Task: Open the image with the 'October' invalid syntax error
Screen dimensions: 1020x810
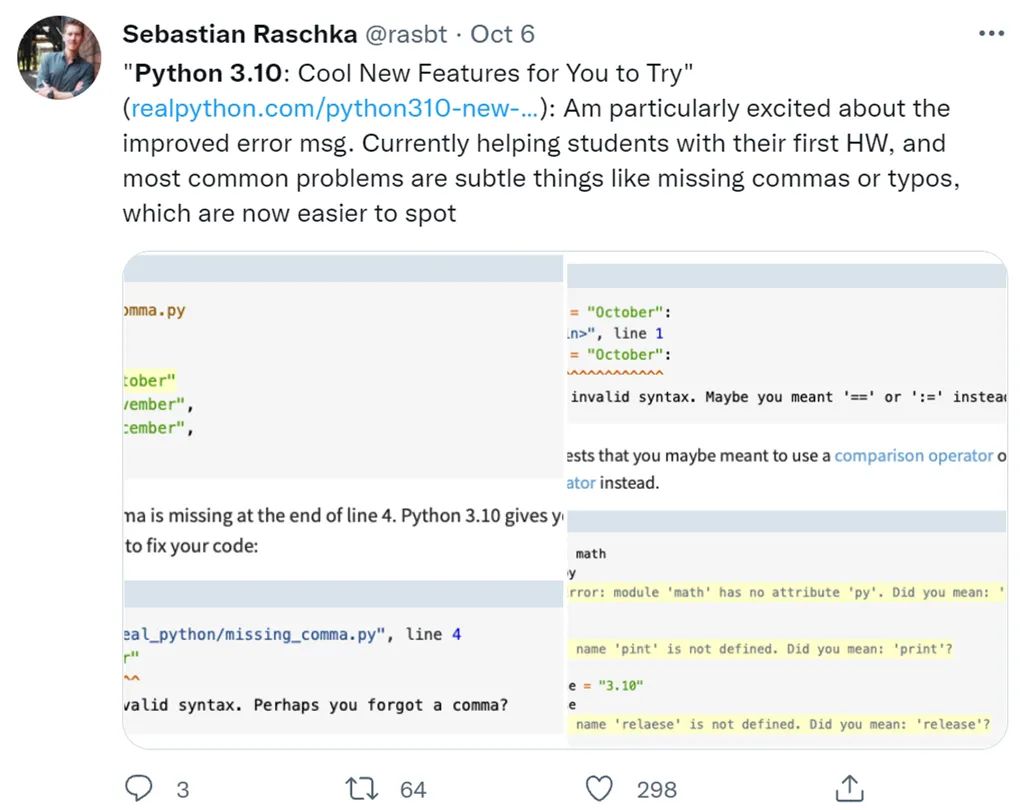Action: pyautogui.click(x=785, y=380)
